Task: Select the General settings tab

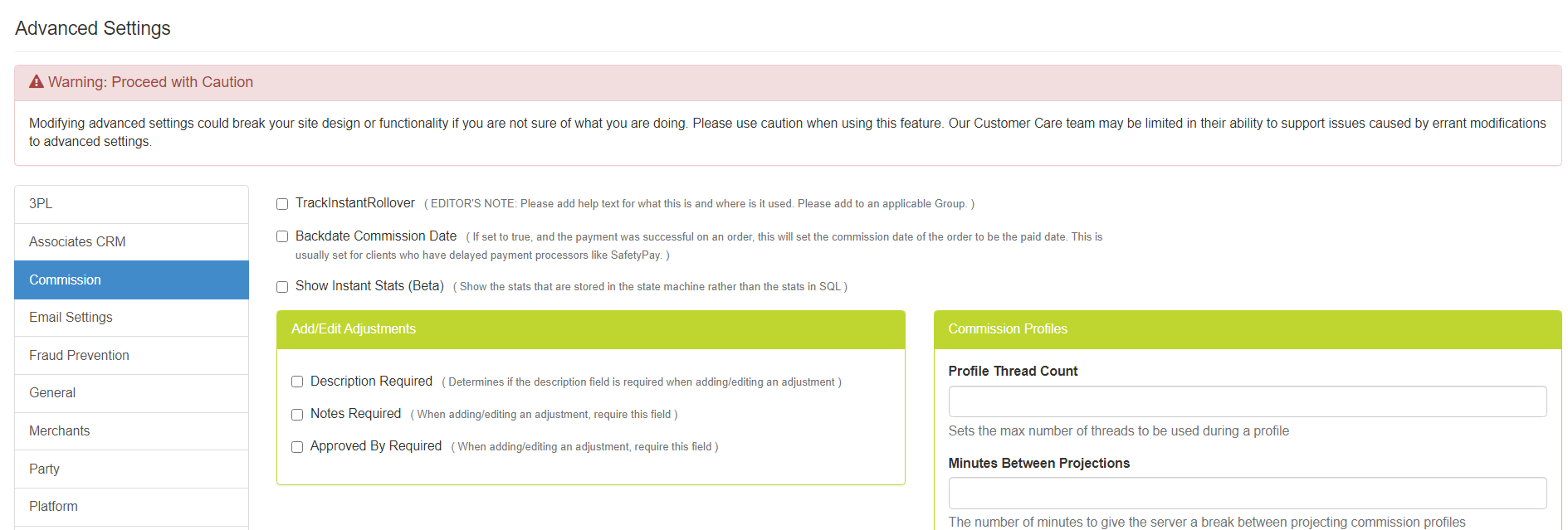Action: click(x=131, y=392)
